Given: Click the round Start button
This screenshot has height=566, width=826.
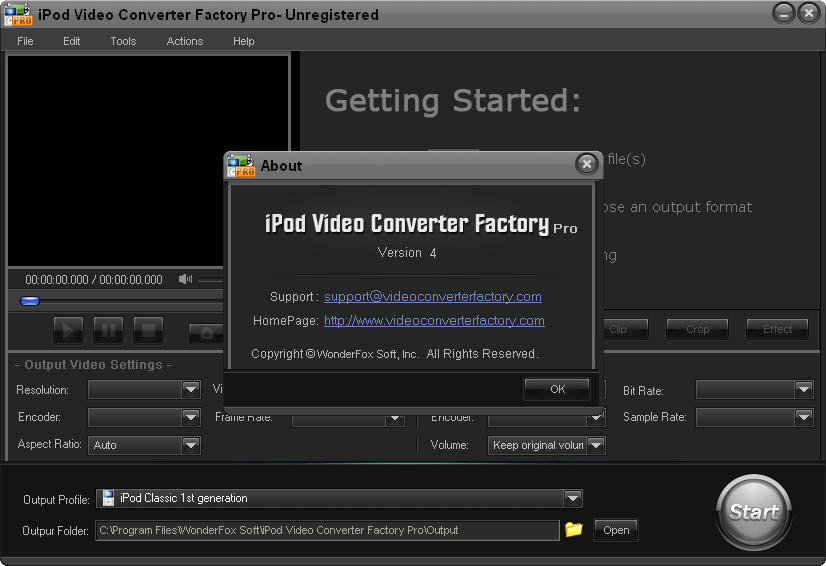Looking at the screenshot, I should (x=754, y=512).
